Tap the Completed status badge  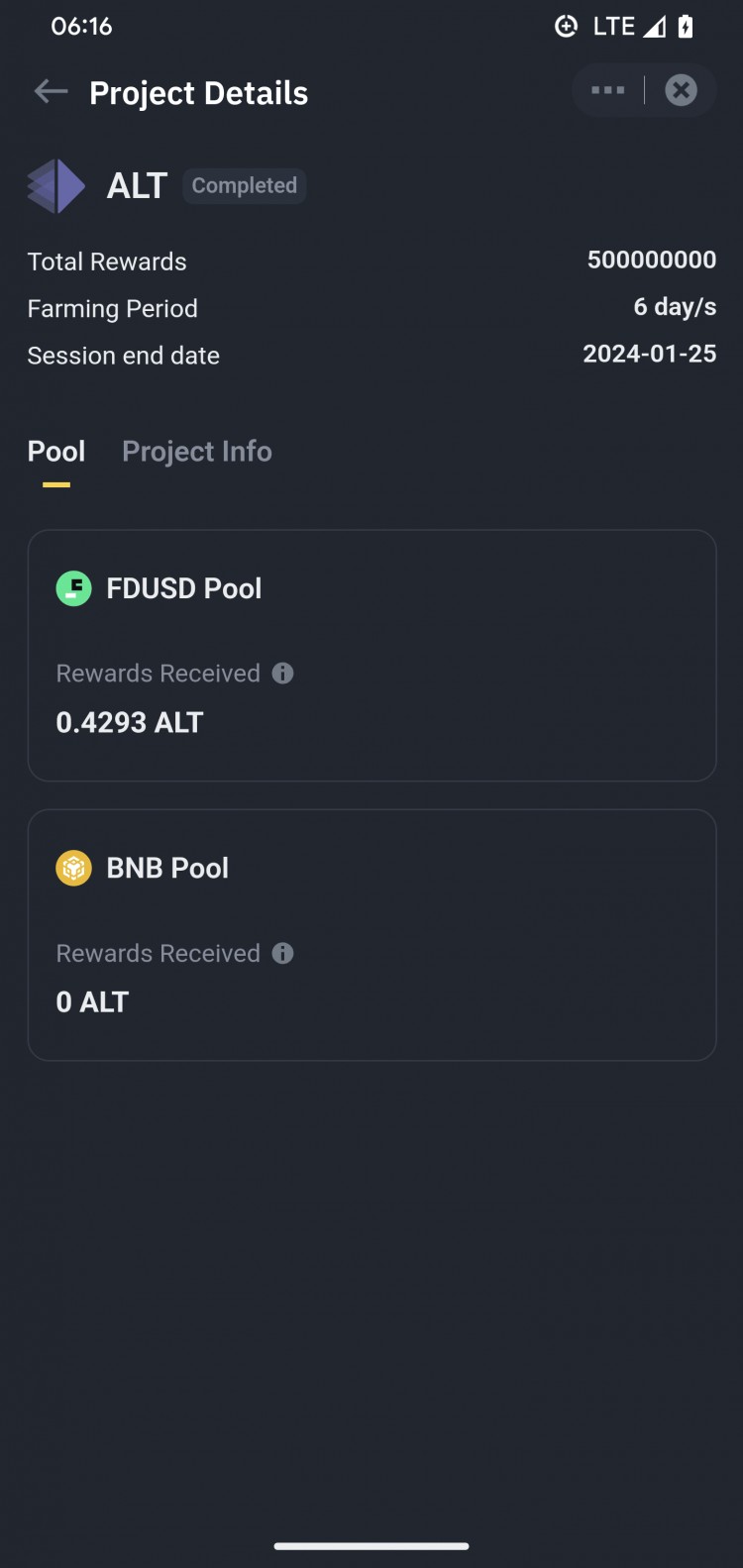click(245, 186)
